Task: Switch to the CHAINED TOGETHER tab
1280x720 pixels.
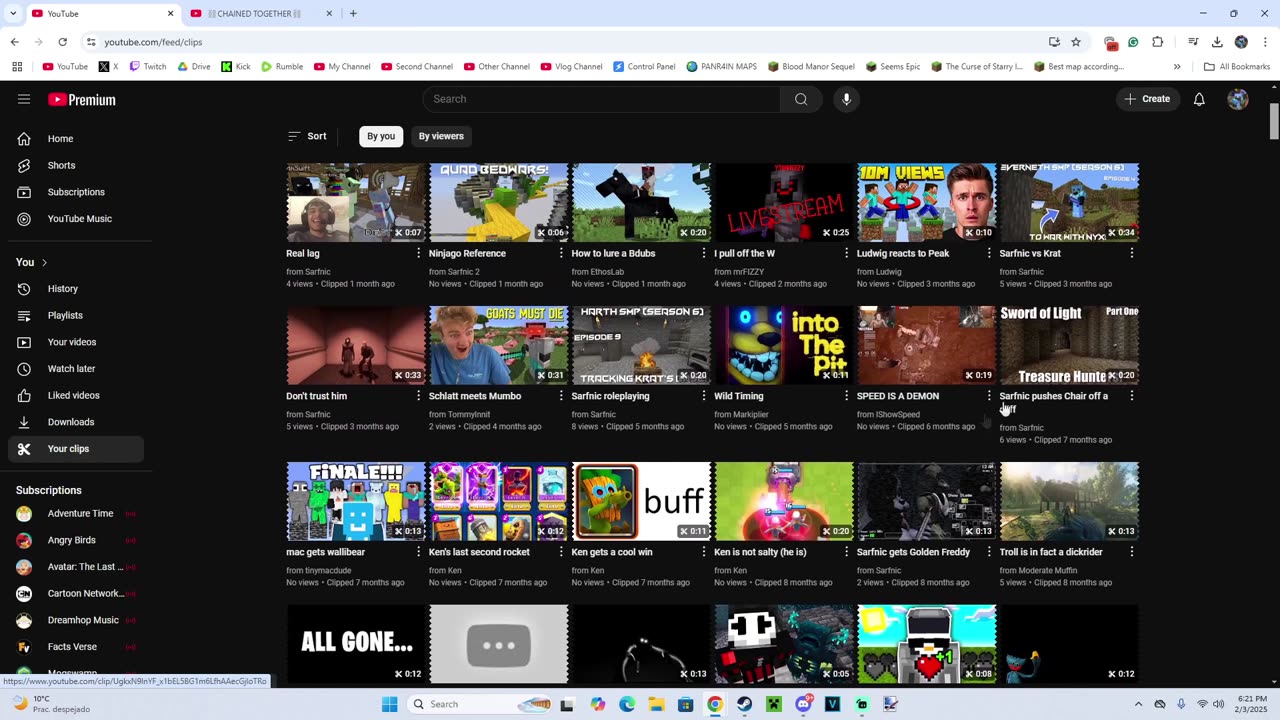Action: tap(262, 13)
